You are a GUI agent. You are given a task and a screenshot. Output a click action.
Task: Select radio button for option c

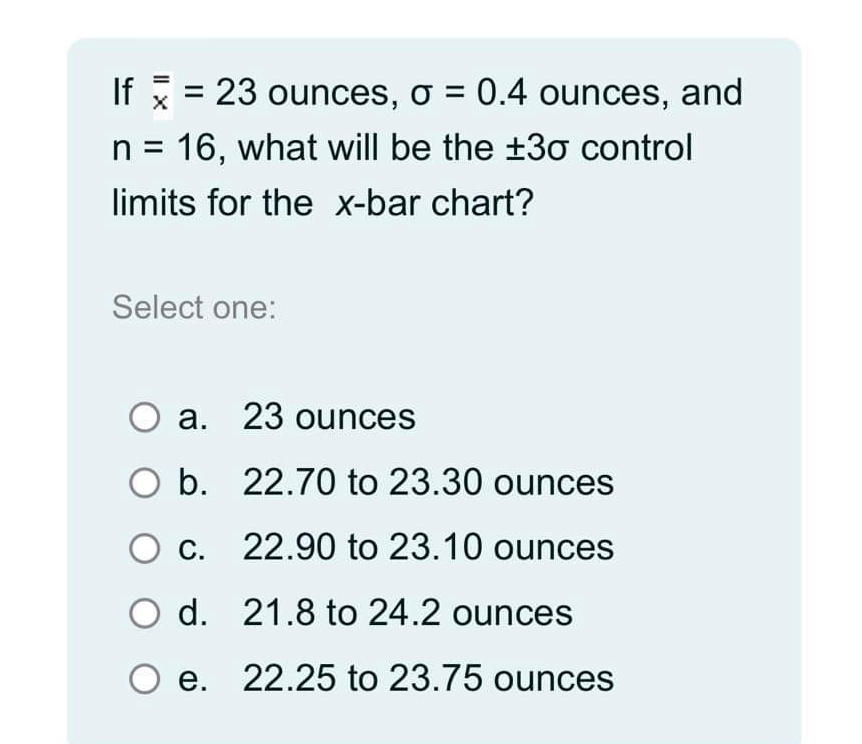tap(143, 548)
